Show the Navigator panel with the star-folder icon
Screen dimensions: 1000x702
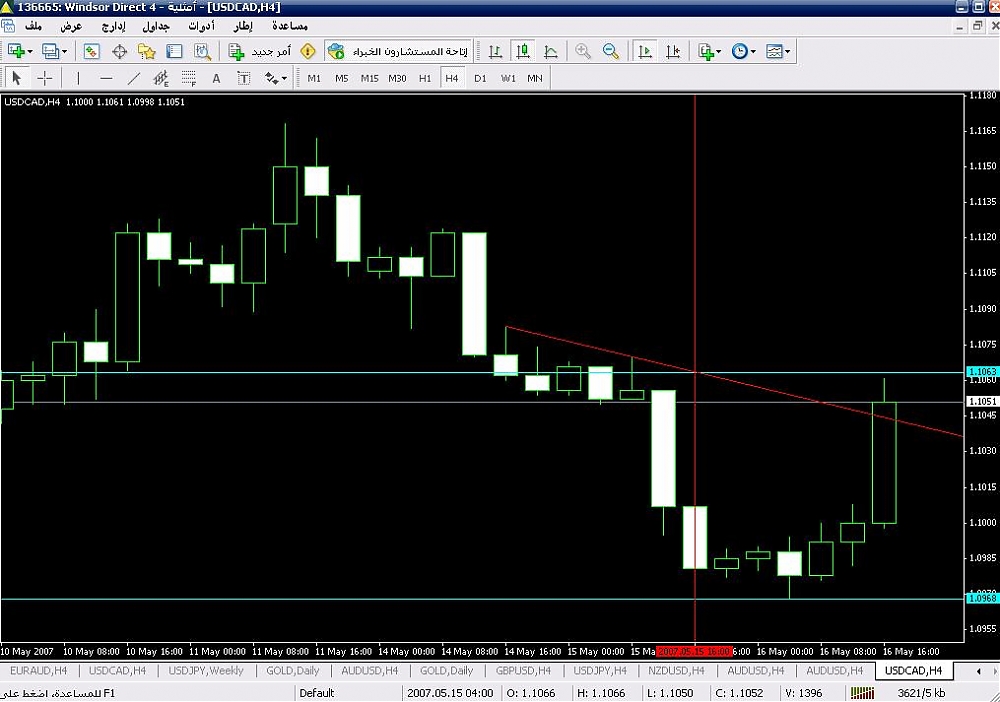(x=147, y=52)
